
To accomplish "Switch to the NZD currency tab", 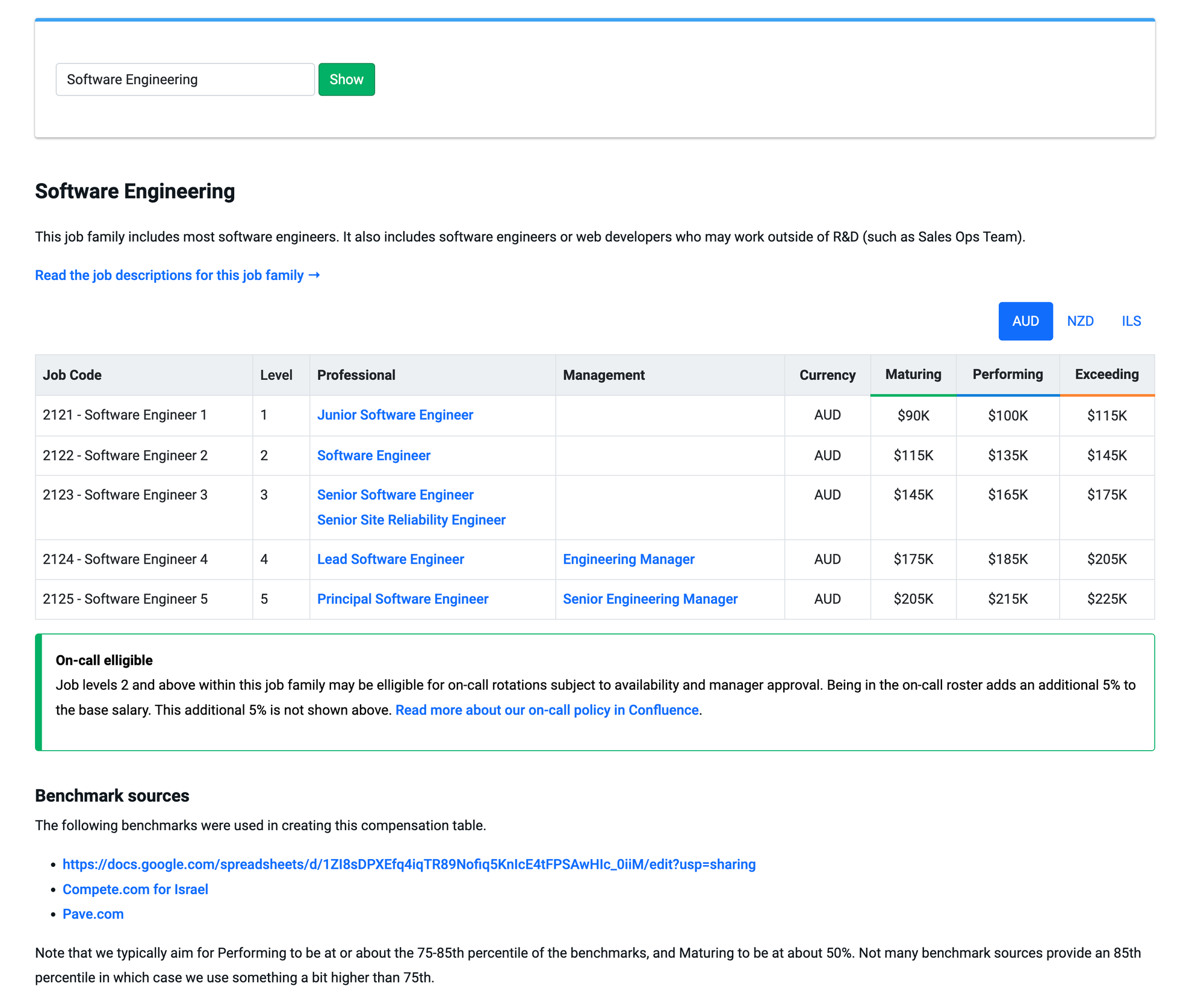I will click(x=1079, y=321).
